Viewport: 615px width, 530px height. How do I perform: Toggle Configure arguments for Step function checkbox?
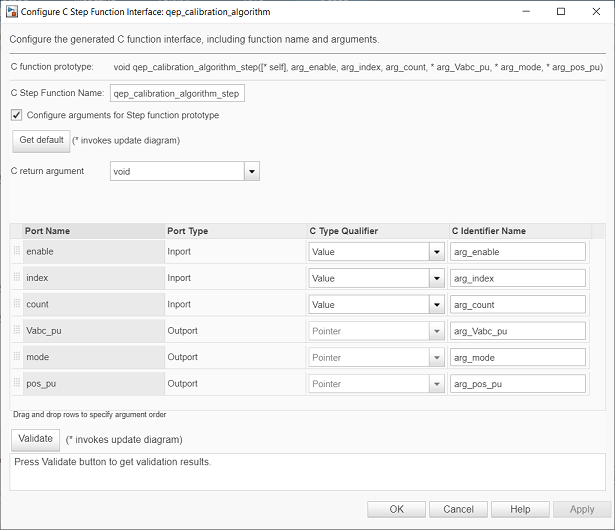[x=16, y=115]
